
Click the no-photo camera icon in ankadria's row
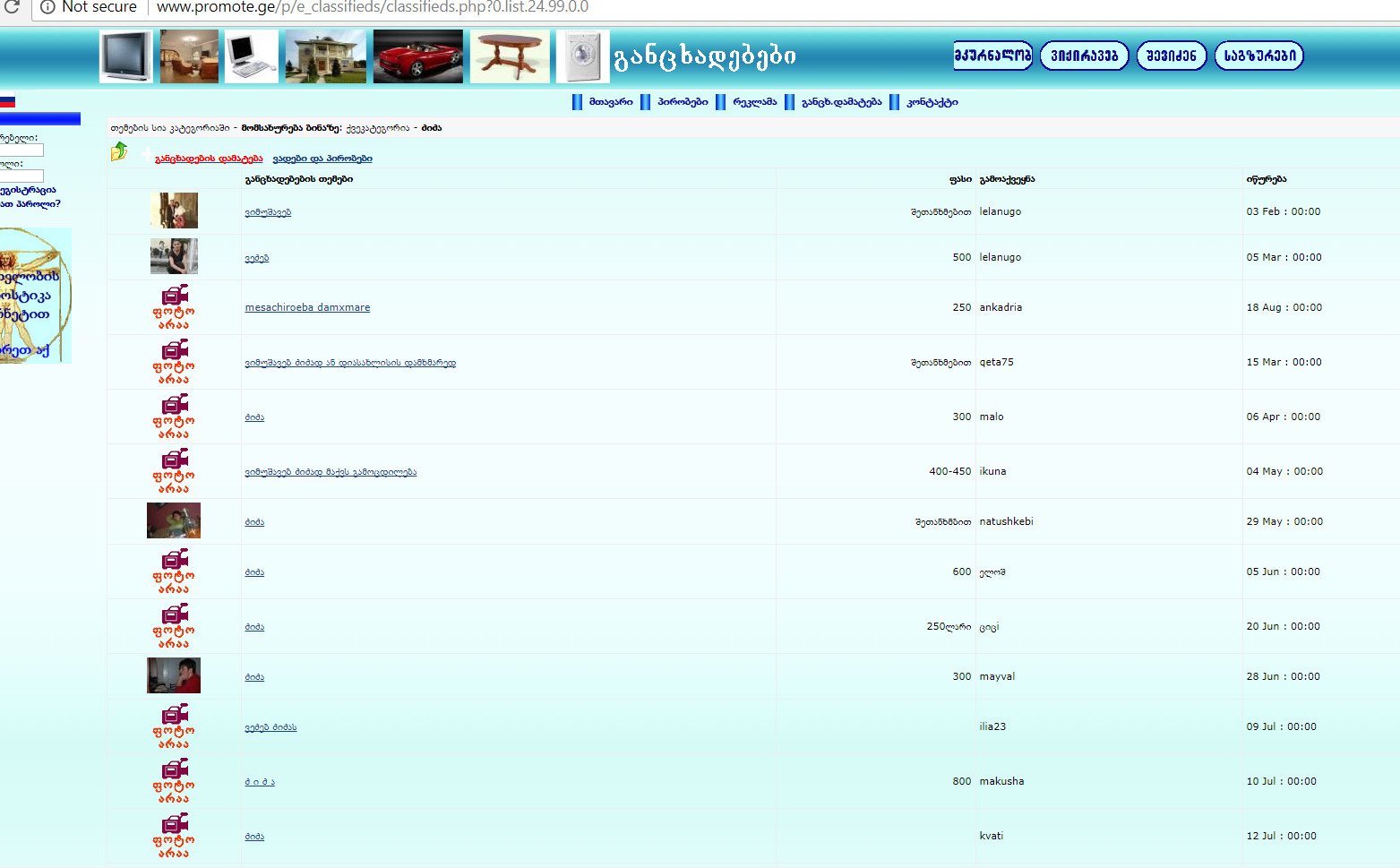click(x=174, y=307)
